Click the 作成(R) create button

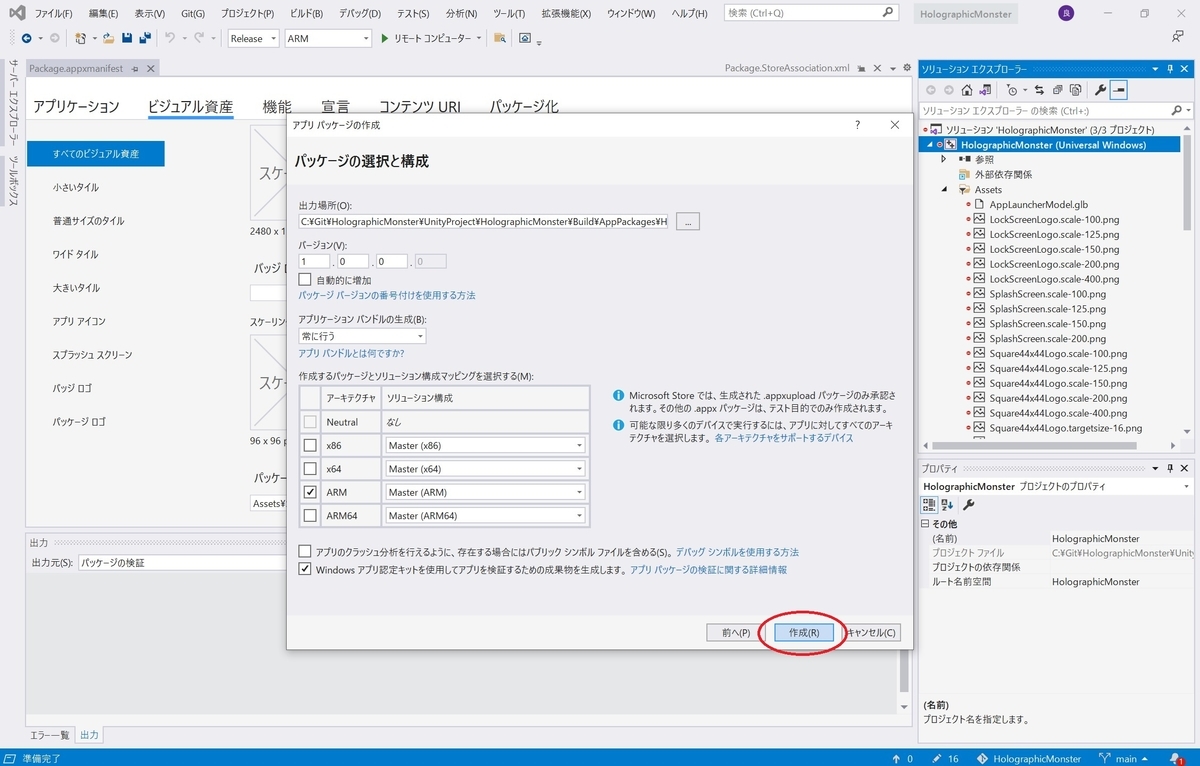[804, 633]
